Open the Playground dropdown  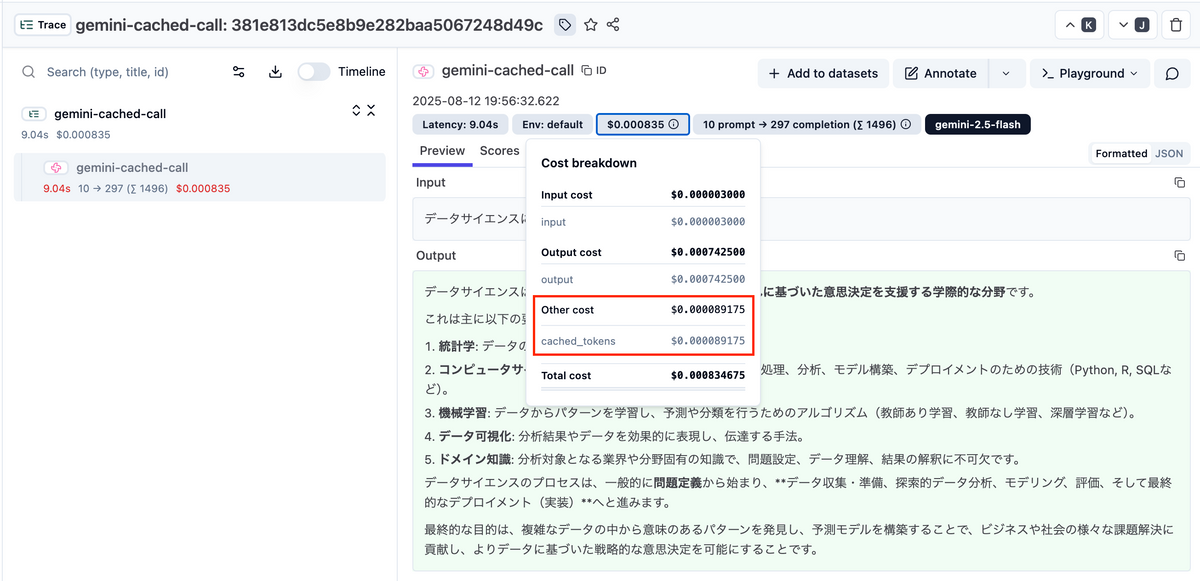(x=1090, y=73)
